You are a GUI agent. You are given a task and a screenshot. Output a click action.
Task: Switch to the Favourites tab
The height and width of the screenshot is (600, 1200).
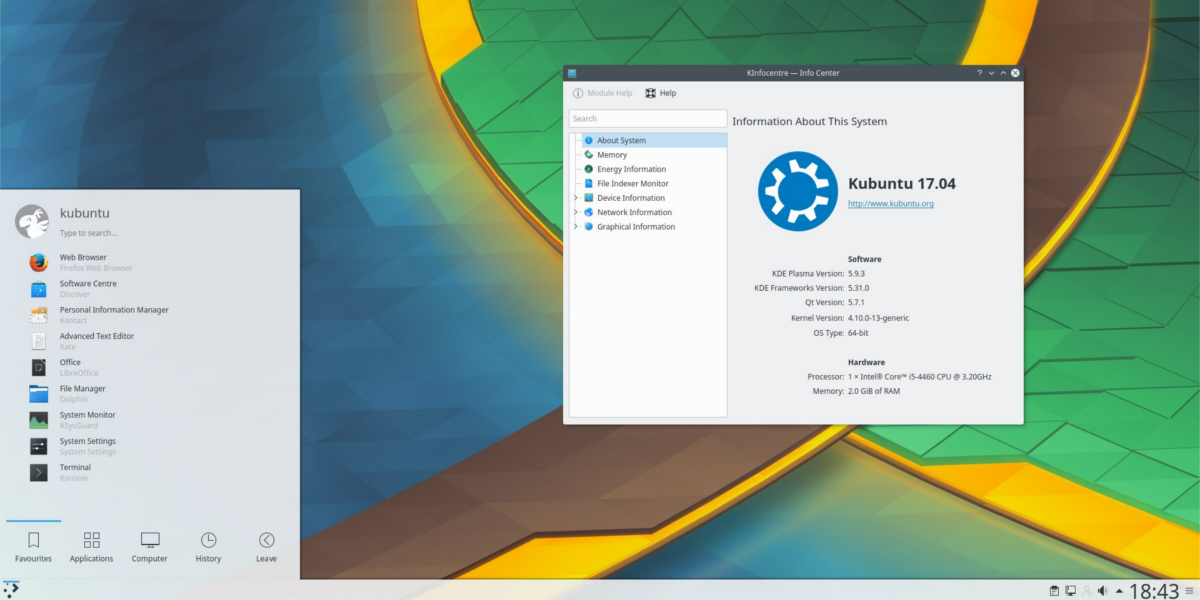(33, 547)
